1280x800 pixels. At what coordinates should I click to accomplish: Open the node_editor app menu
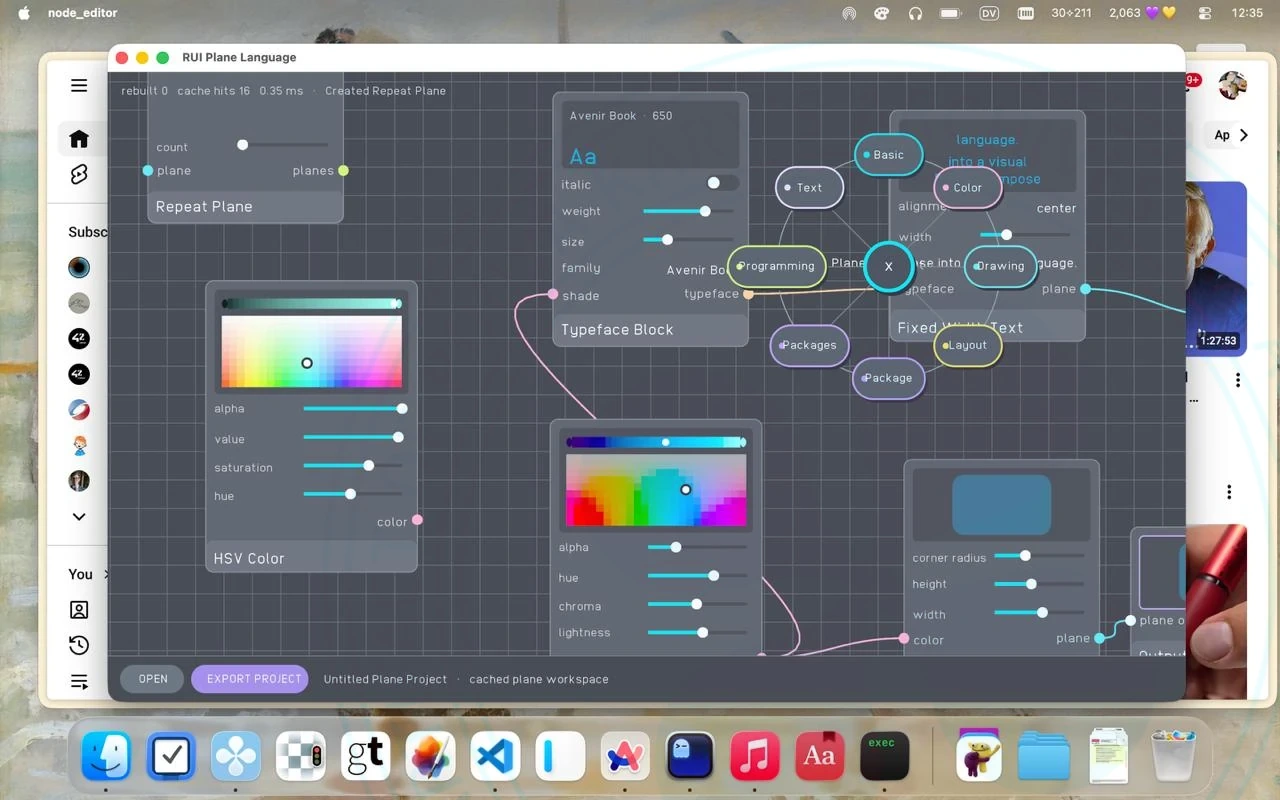tap(83, 13)
